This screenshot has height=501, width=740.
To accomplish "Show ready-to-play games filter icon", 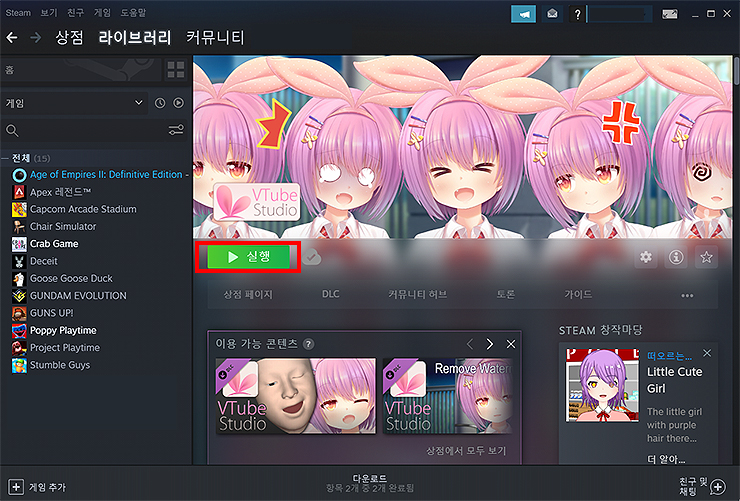I will click(178, 103).
